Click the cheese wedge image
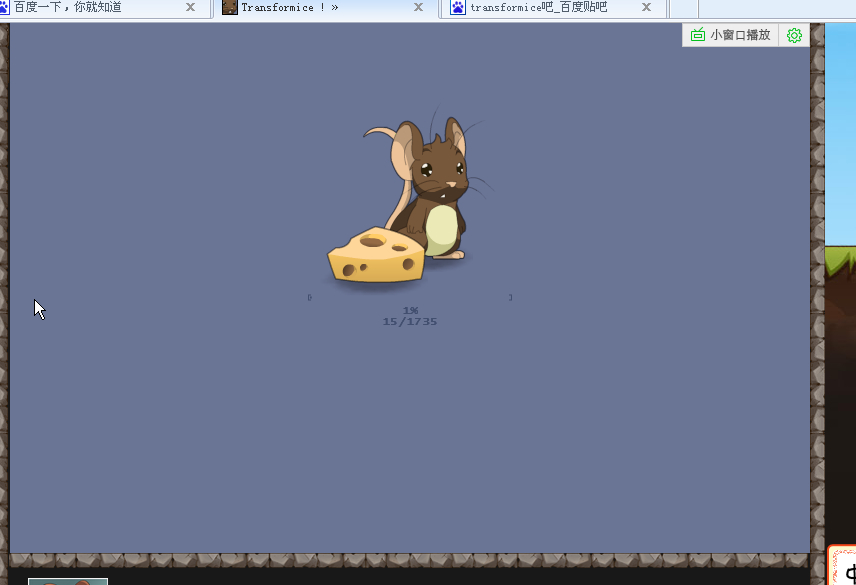Viewport: 856px width, 585px height. (x=376, y=256)
